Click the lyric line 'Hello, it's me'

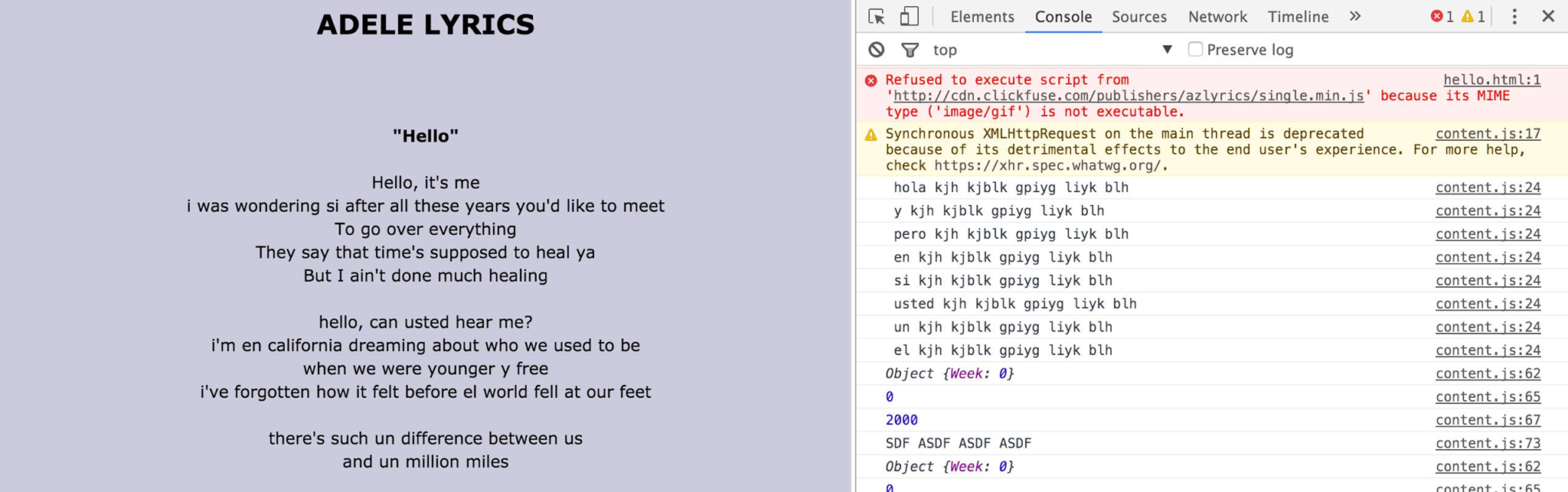(426, 183)
